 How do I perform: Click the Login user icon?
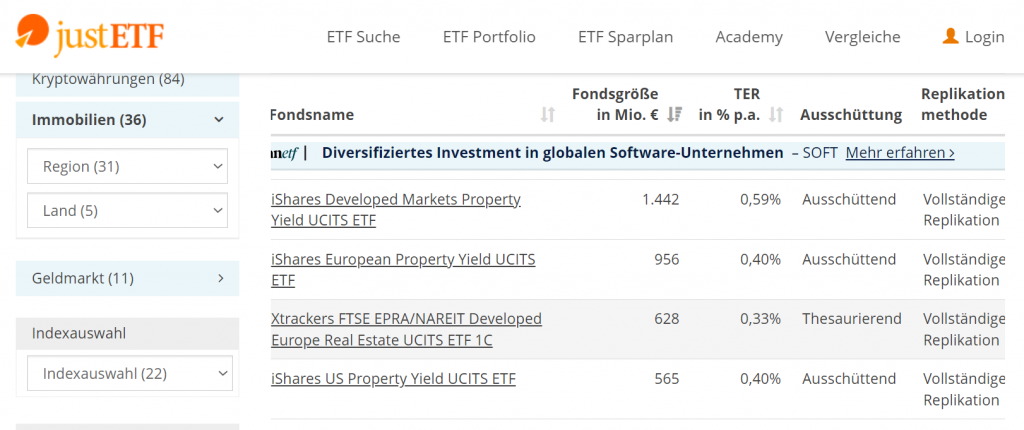tap(950, 37)
